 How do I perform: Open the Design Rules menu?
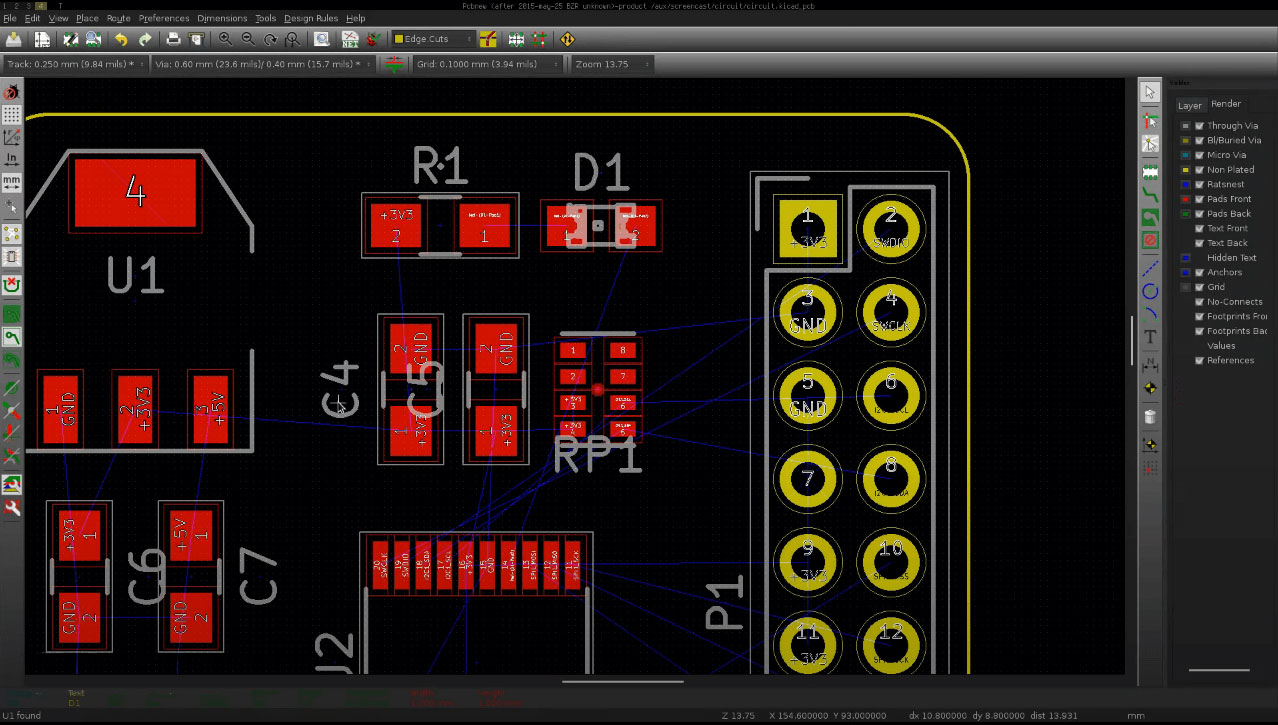[x=311, y=18]
